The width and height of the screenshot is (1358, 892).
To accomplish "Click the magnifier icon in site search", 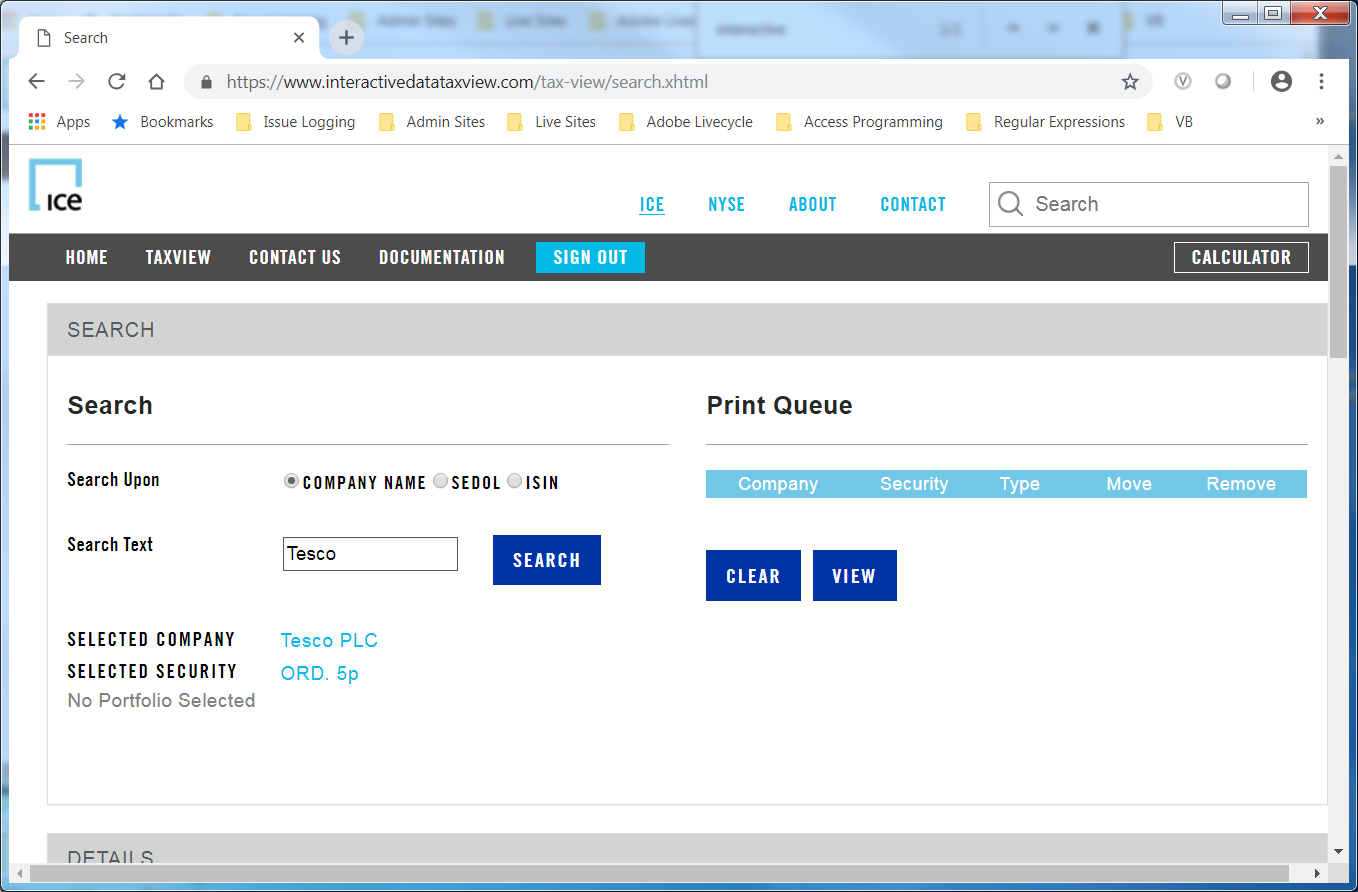I will [1011, 204].
